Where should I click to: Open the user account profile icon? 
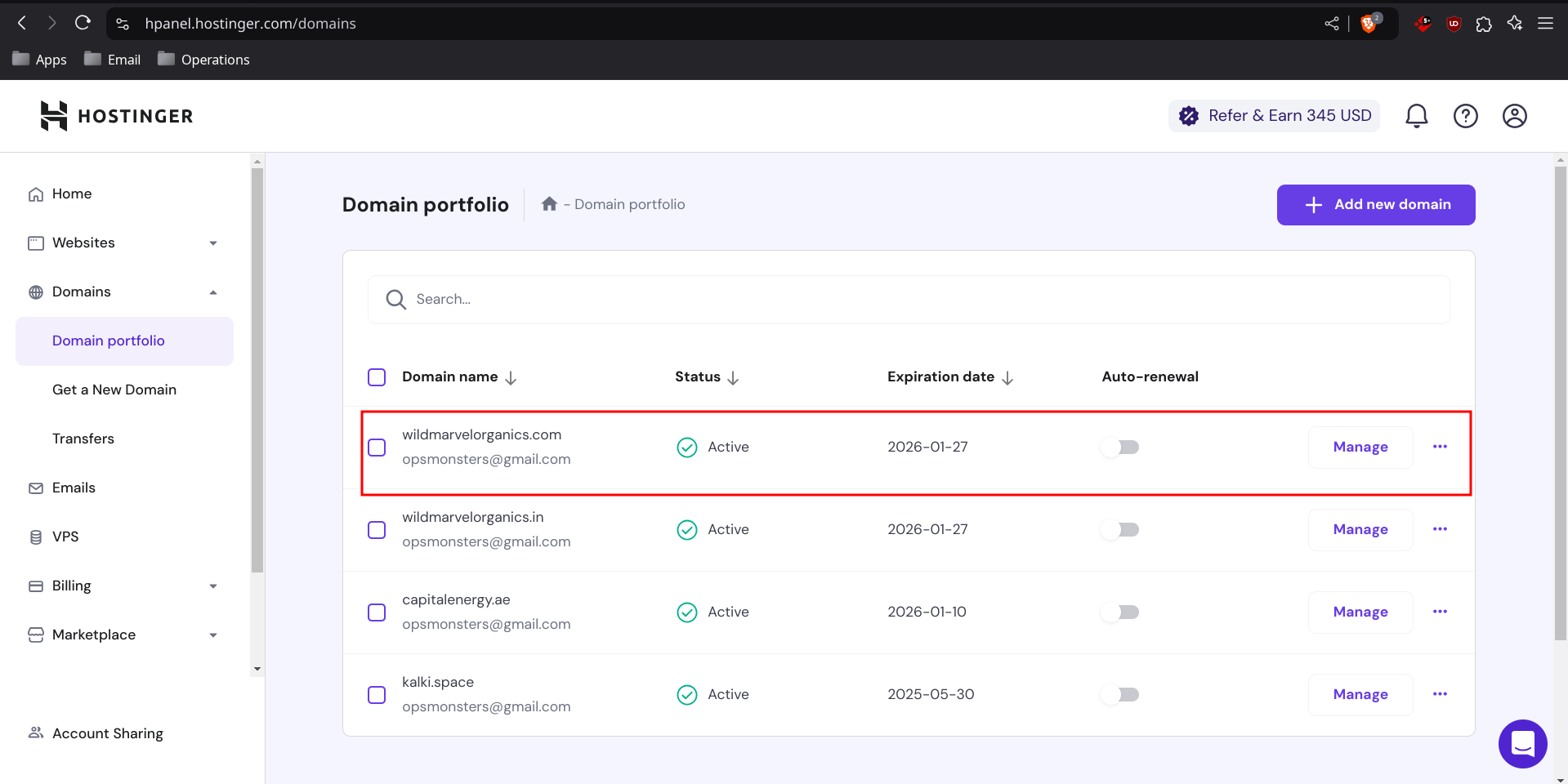point(1514,116)
